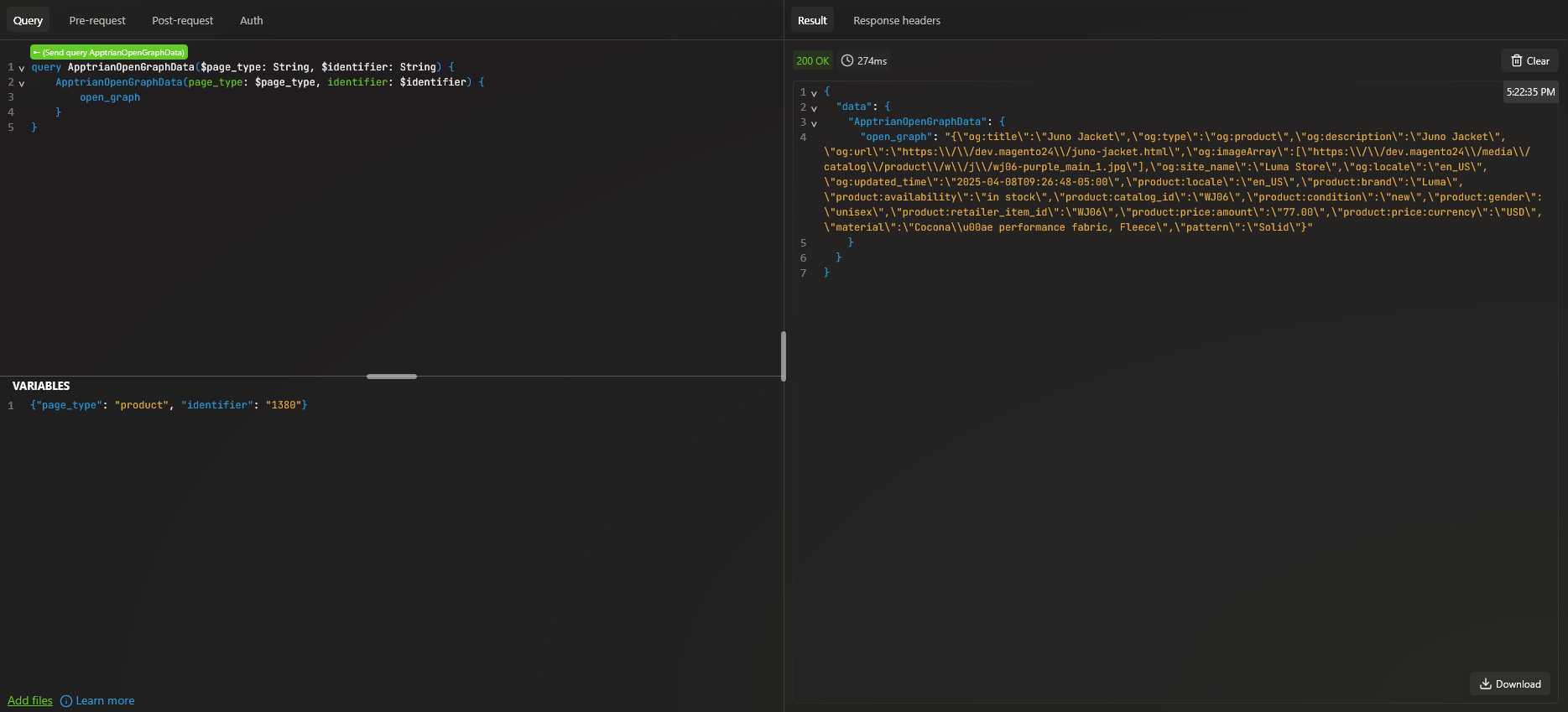Open the Learn more link

pyautogui.click(x=105, y=700)
